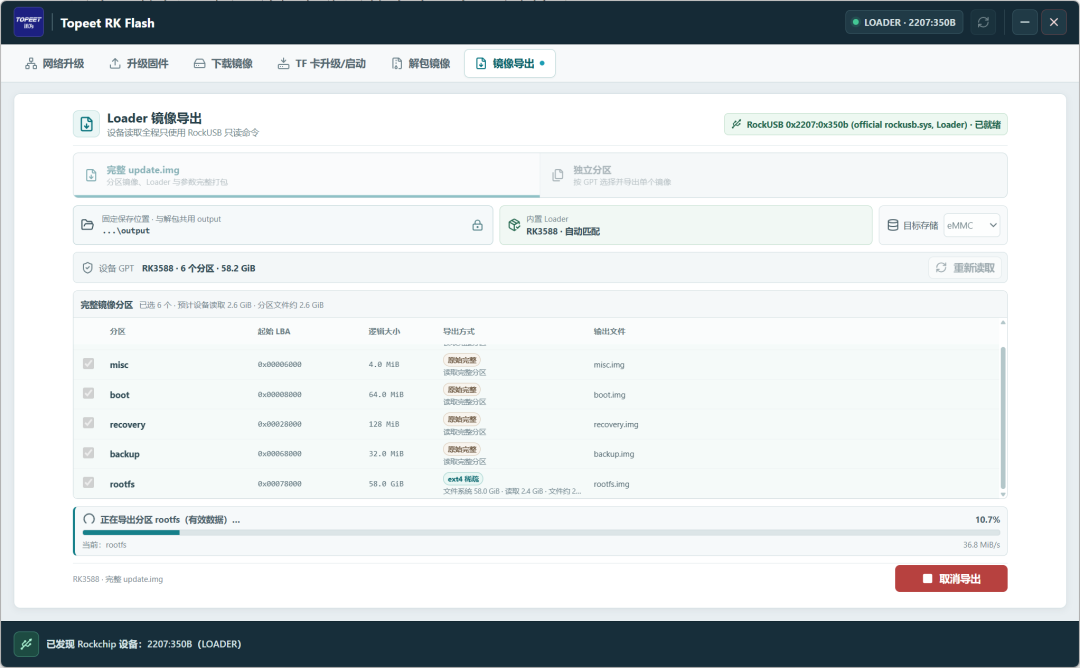Open the 升级固件 tab

click(x=139, y=63)
